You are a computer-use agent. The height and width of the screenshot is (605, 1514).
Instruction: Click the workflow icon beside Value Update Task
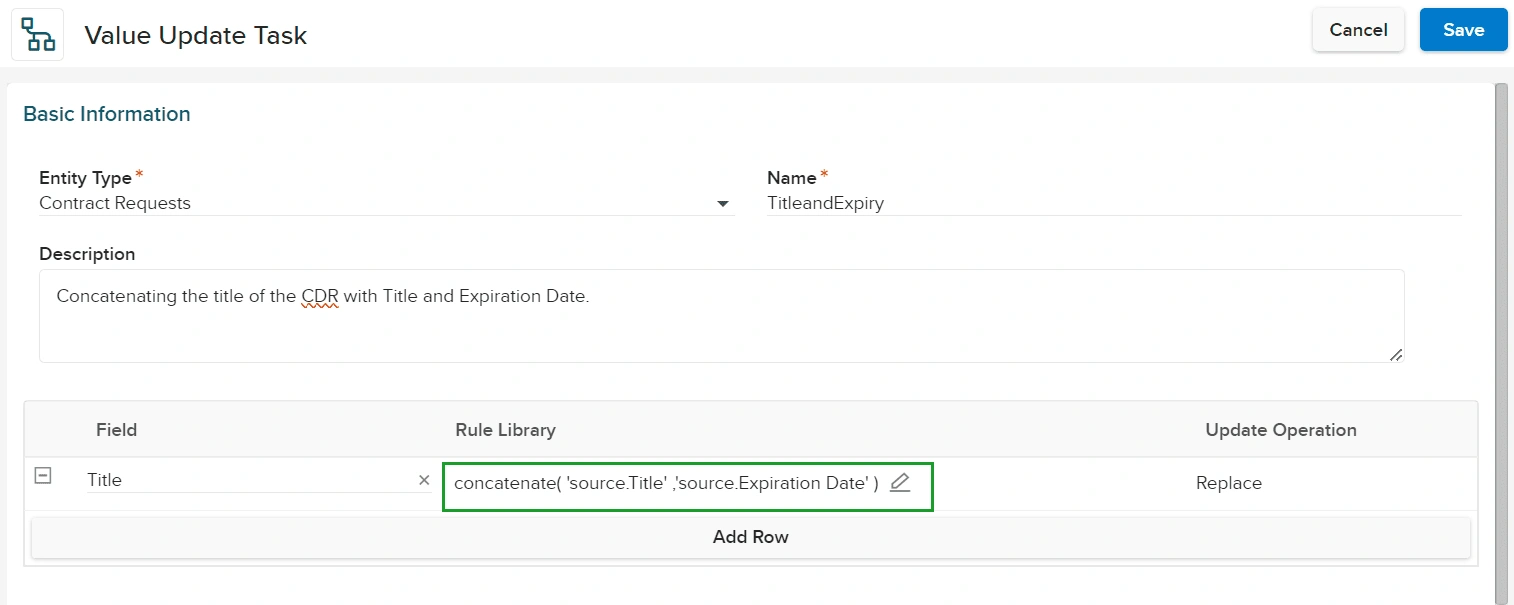coord(38,35)
